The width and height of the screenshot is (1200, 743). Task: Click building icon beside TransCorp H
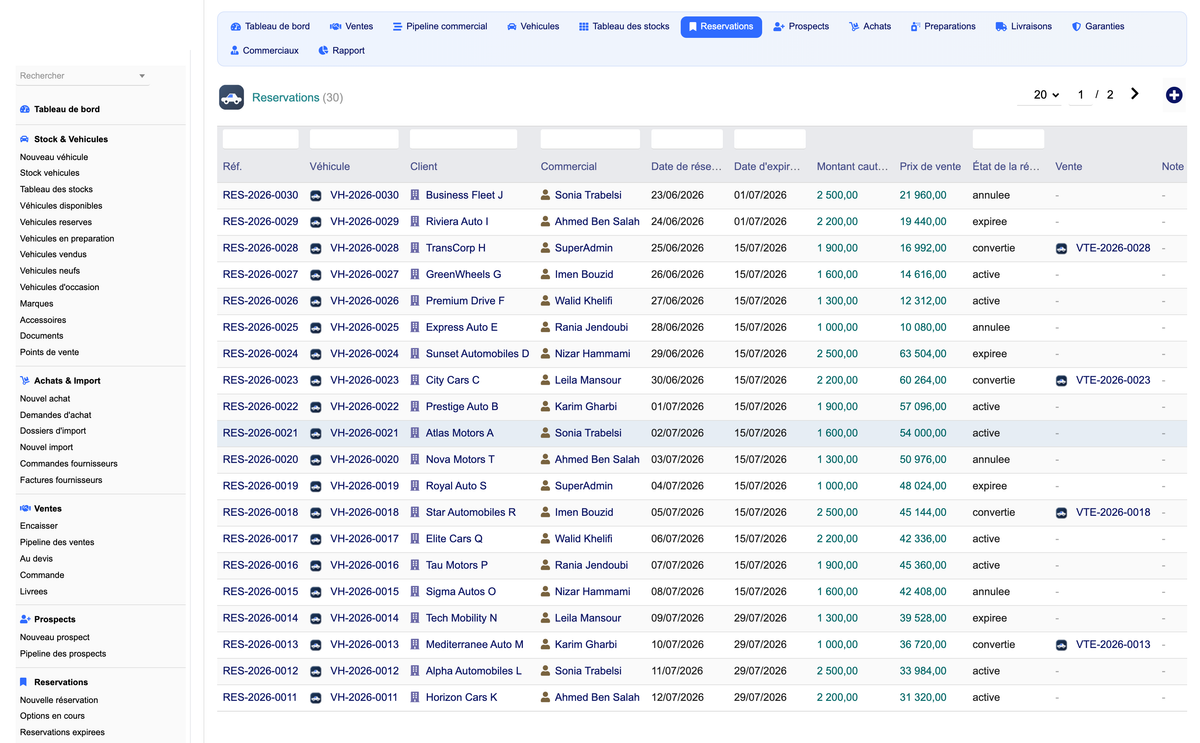(415, 248)
